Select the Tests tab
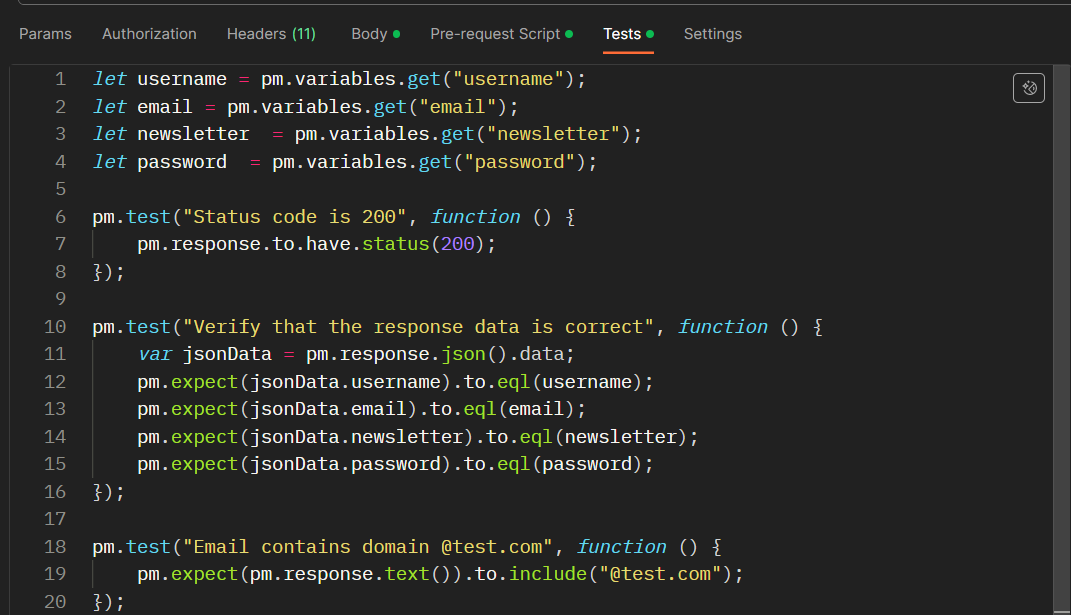 (622, 34)
